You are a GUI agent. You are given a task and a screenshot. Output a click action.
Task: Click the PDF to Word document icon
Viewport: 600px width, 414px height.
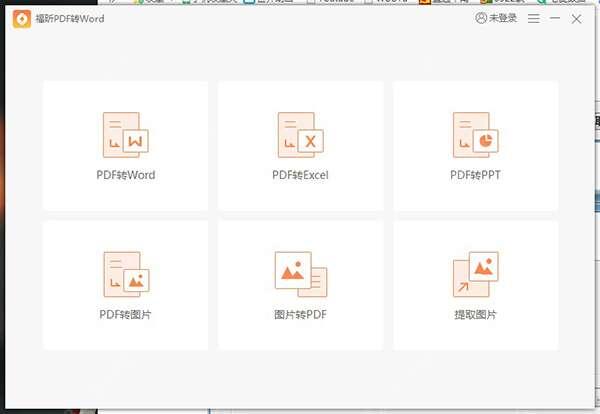click(126, 134)
